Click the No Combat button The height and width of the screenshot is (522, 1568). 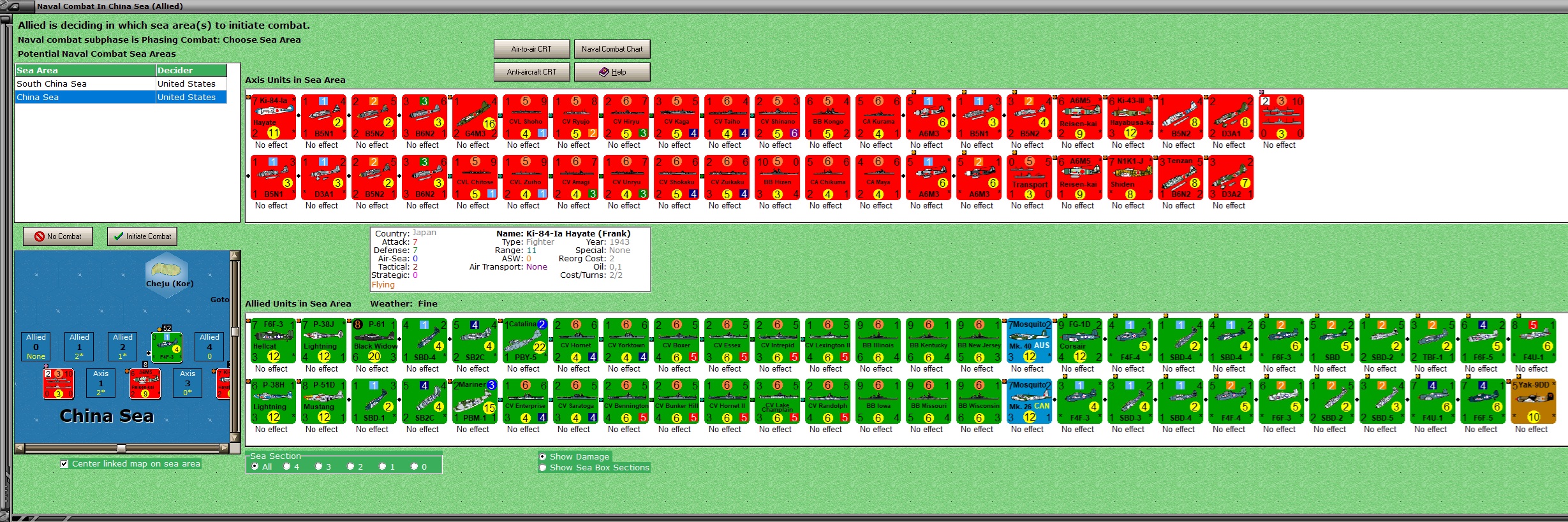(58, 236)
